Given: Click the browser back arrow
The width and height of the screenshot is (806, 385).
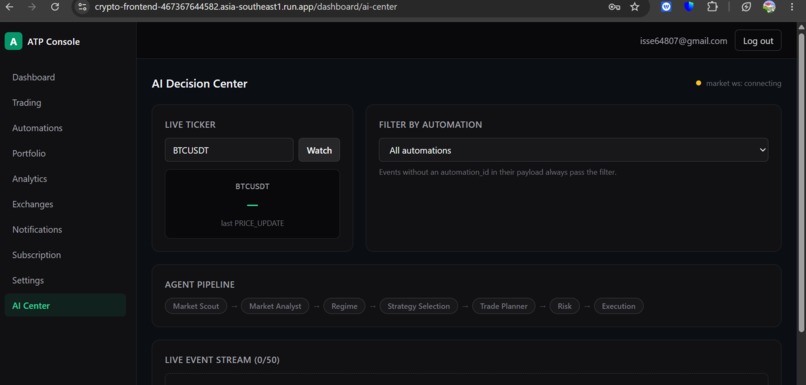Looking at the screenshot, I should [x=9, y=7].
